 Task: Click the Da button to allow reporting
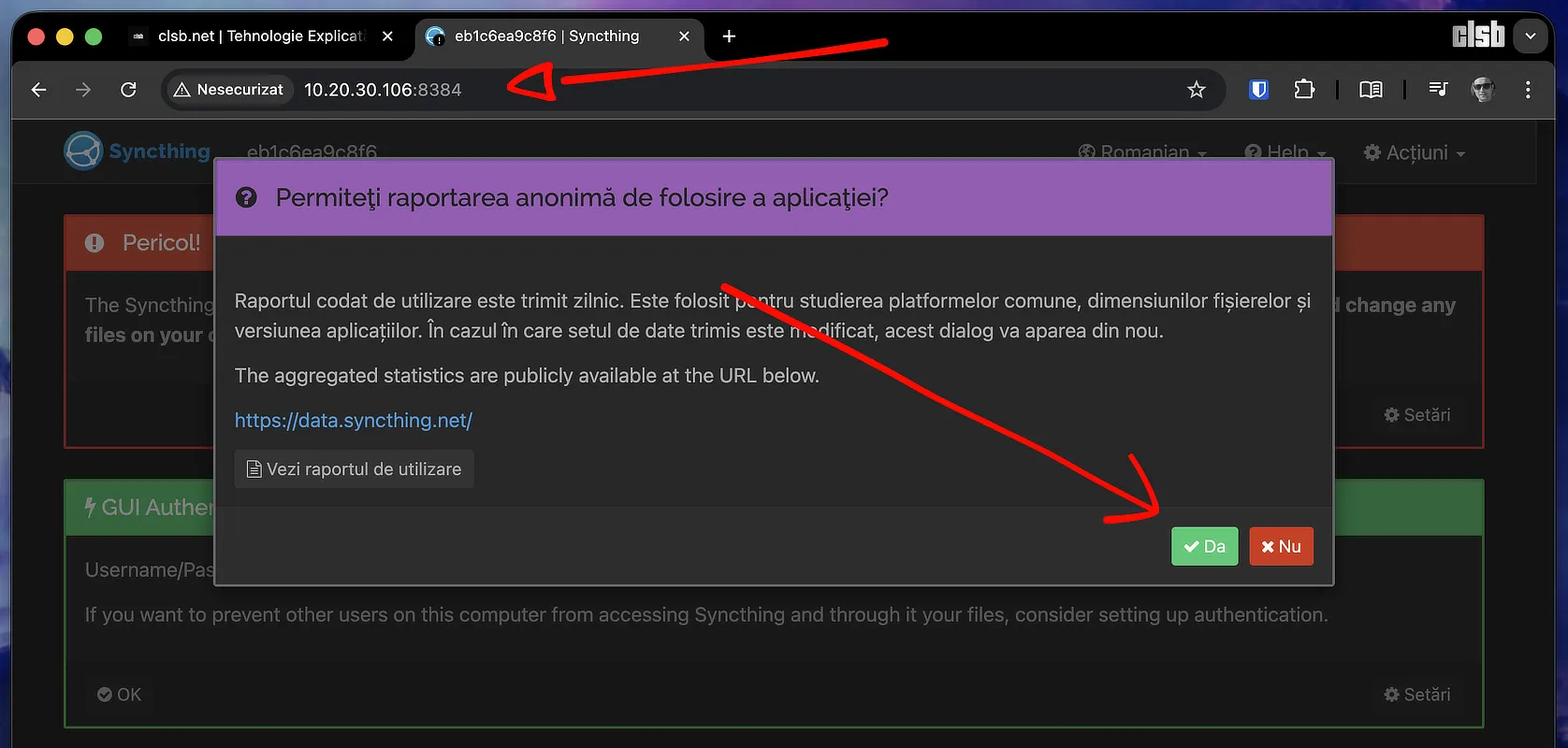pyautogui.click(x=1203, y=547)
